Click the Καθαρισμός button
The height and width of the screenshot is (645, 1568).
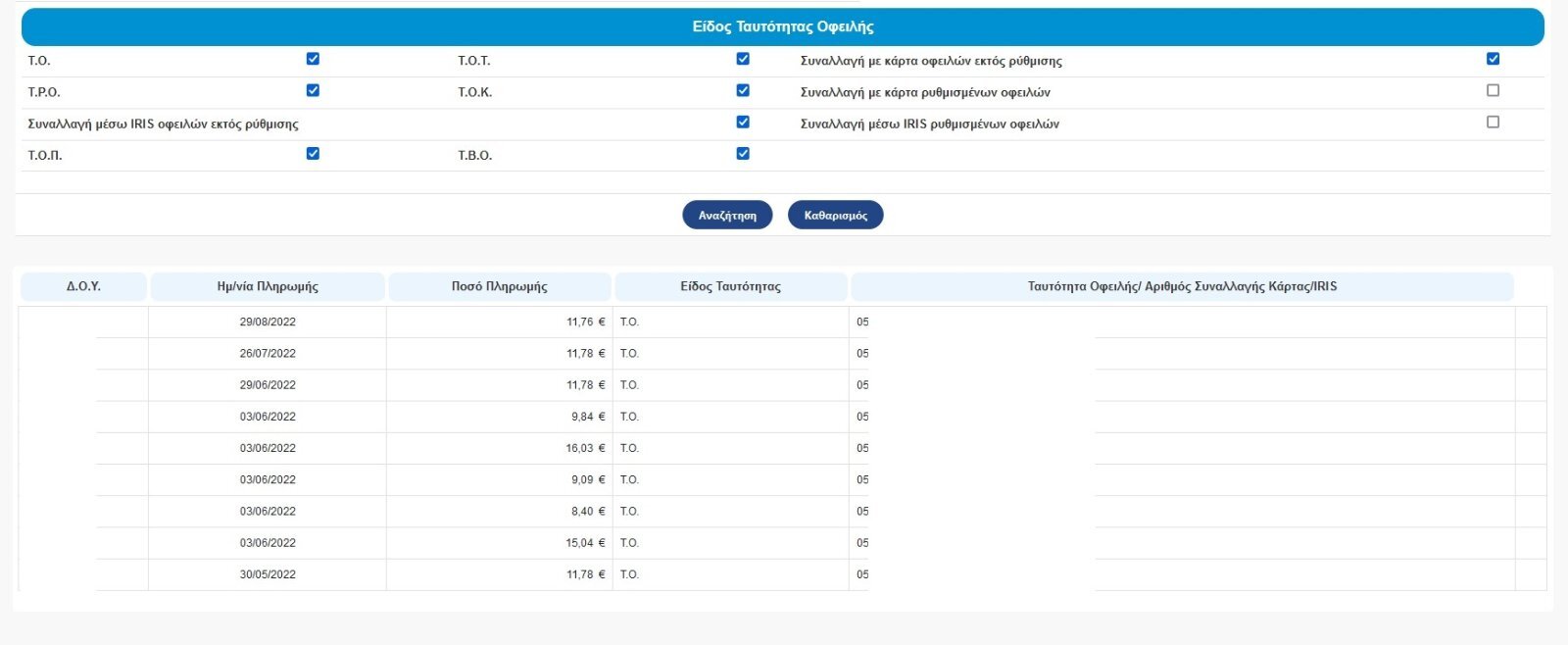pyautogui.click(x=835, y=215)
